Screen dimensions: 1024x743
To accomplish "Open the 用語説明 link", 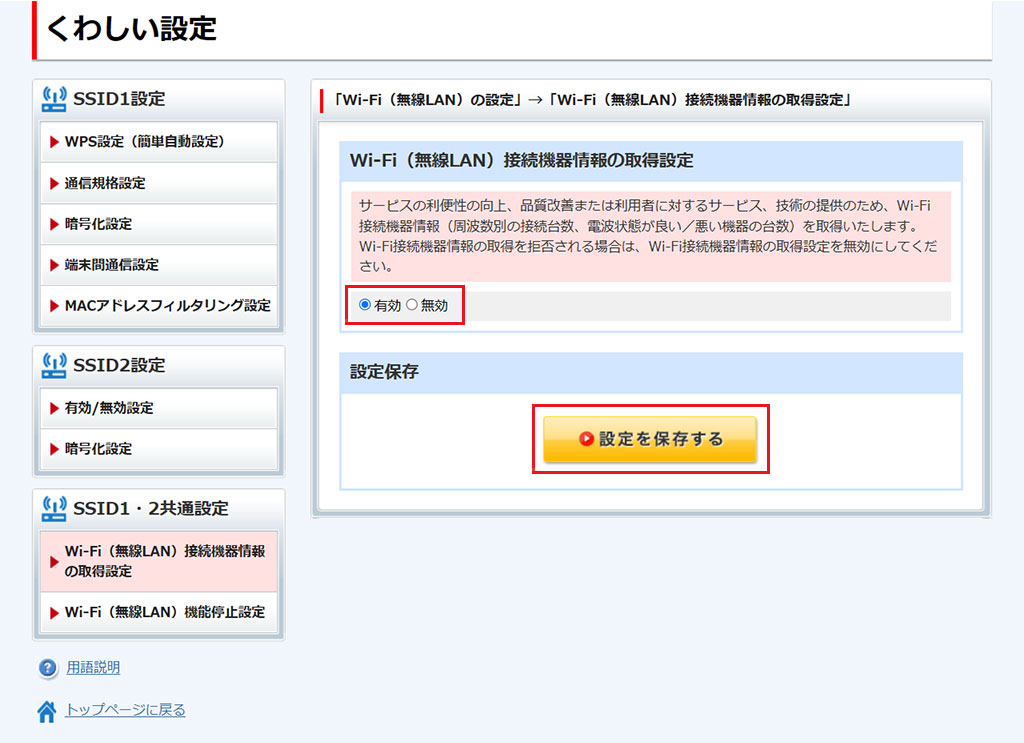I will [93, 668].
